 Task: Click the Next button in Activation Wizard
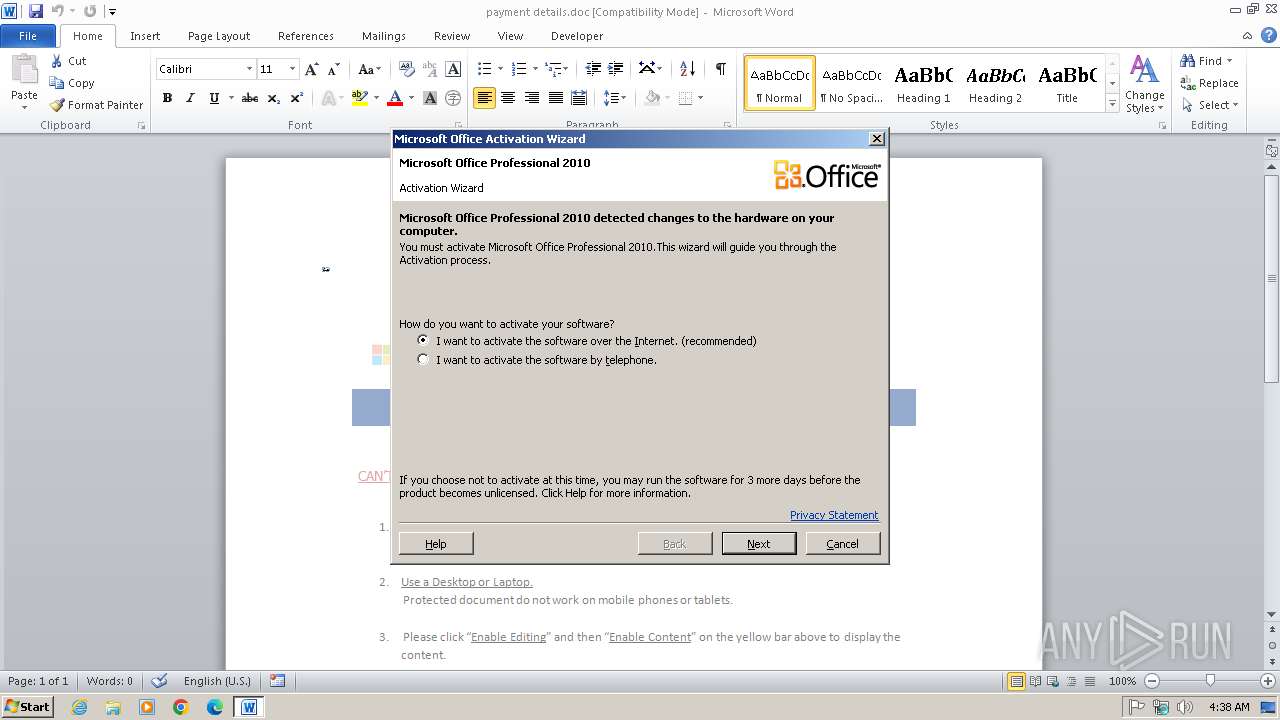click(x=759, y=544)
